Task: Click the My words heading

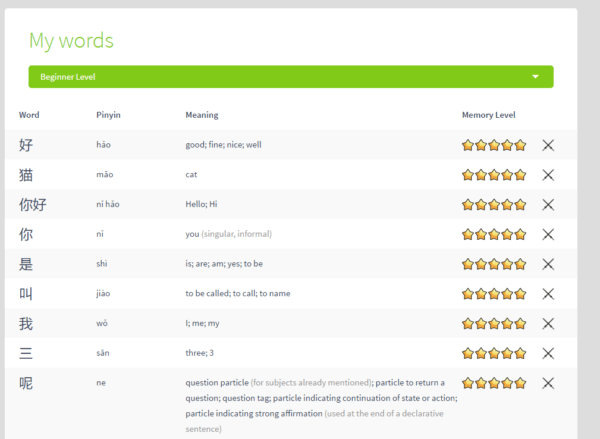Action: point(71,41)
